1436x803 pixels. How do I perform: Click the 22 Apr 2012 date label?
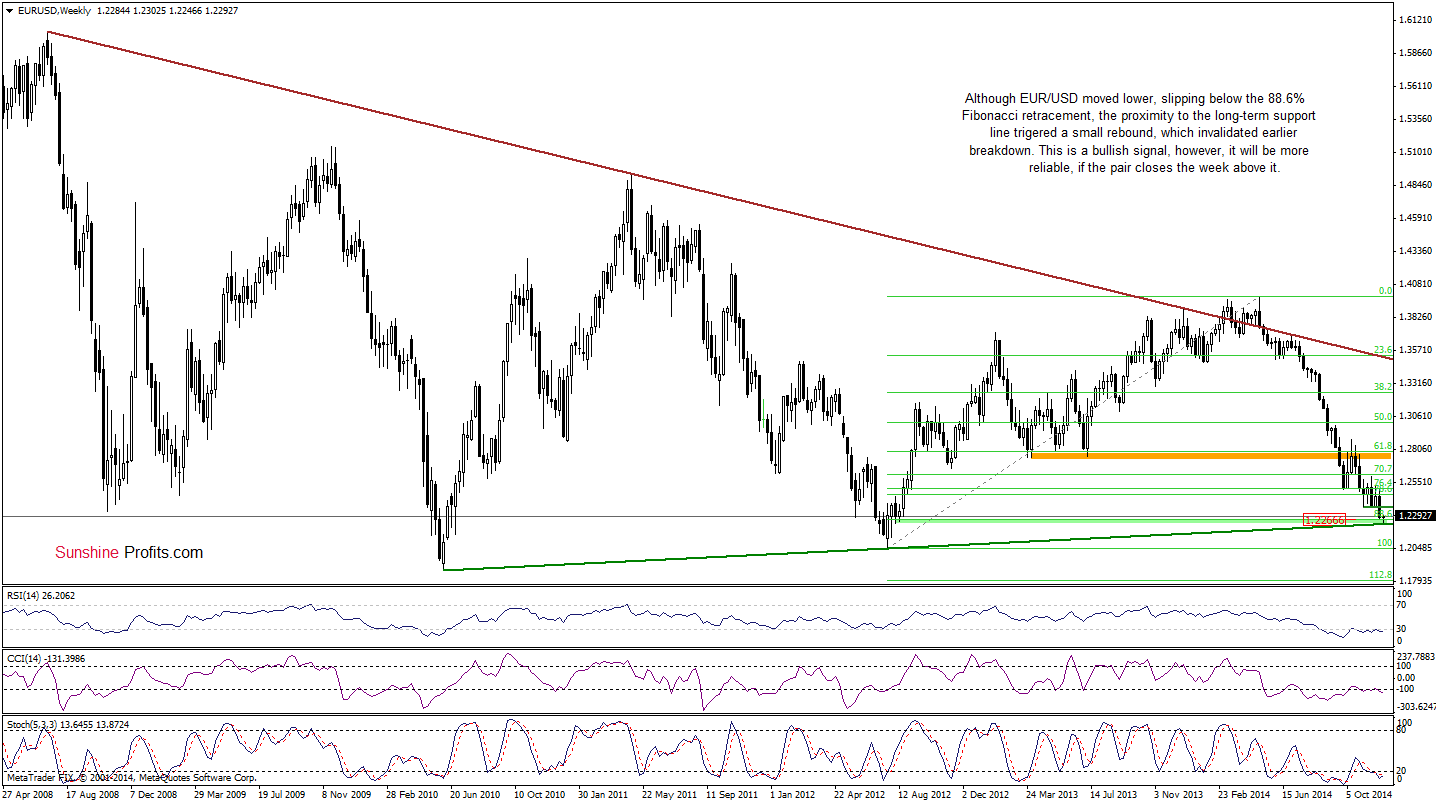[858, 794]
